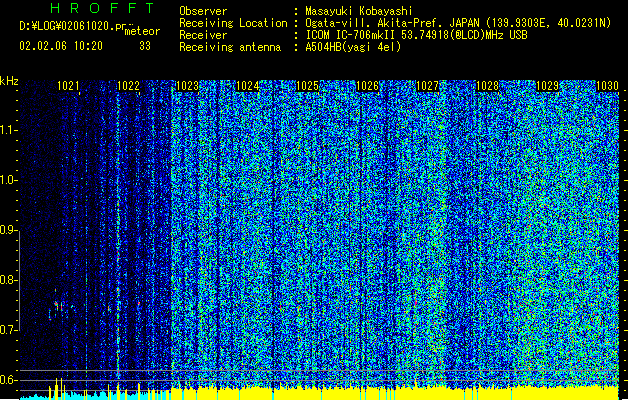Click time marker 1024

coord(248,86)
